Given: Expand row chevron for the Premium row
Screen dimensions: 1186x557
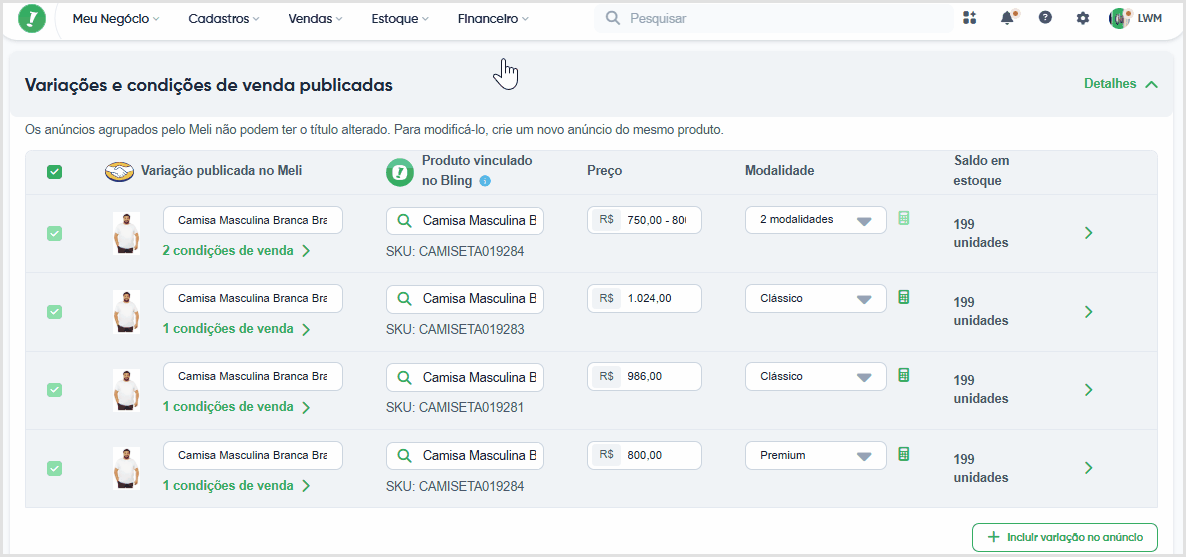Looking at the screenshot, I should (1088, 468).
